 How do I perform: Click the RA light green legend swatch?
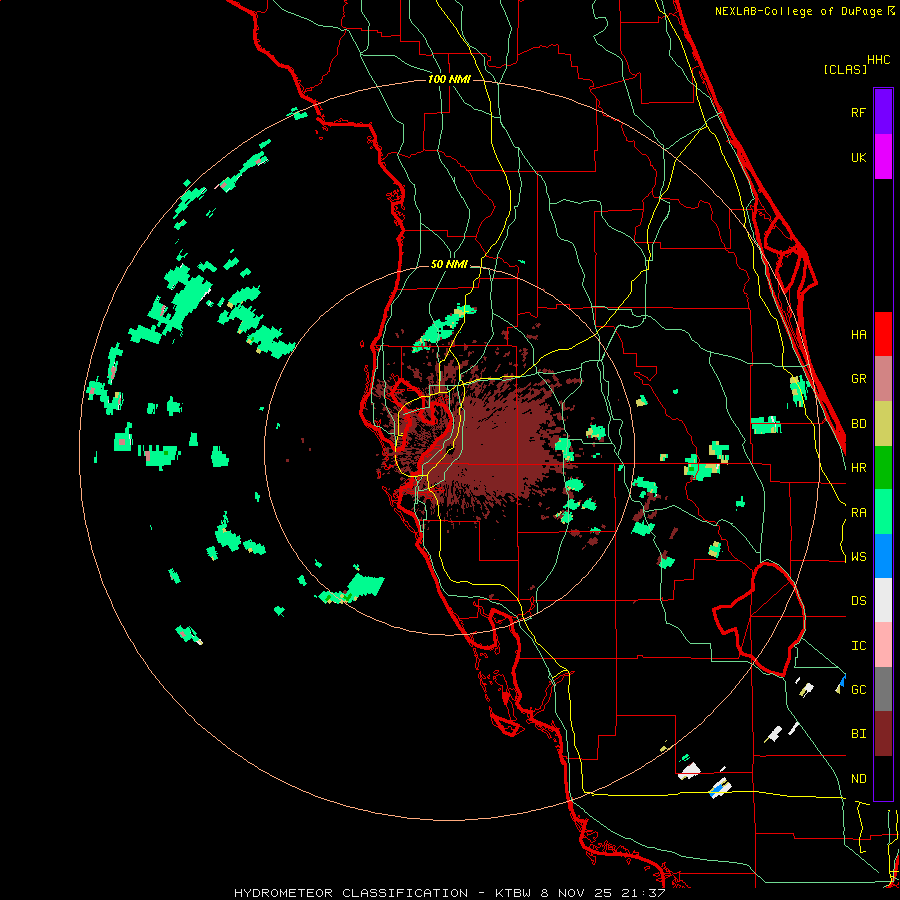click(x=883, y=512)
